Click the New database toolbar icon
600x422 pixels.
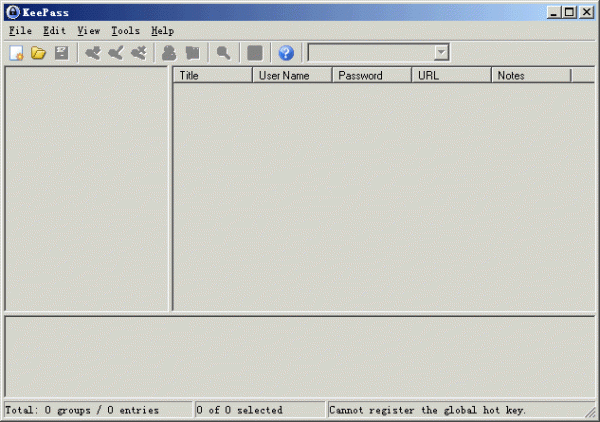[x=16, y=53]
